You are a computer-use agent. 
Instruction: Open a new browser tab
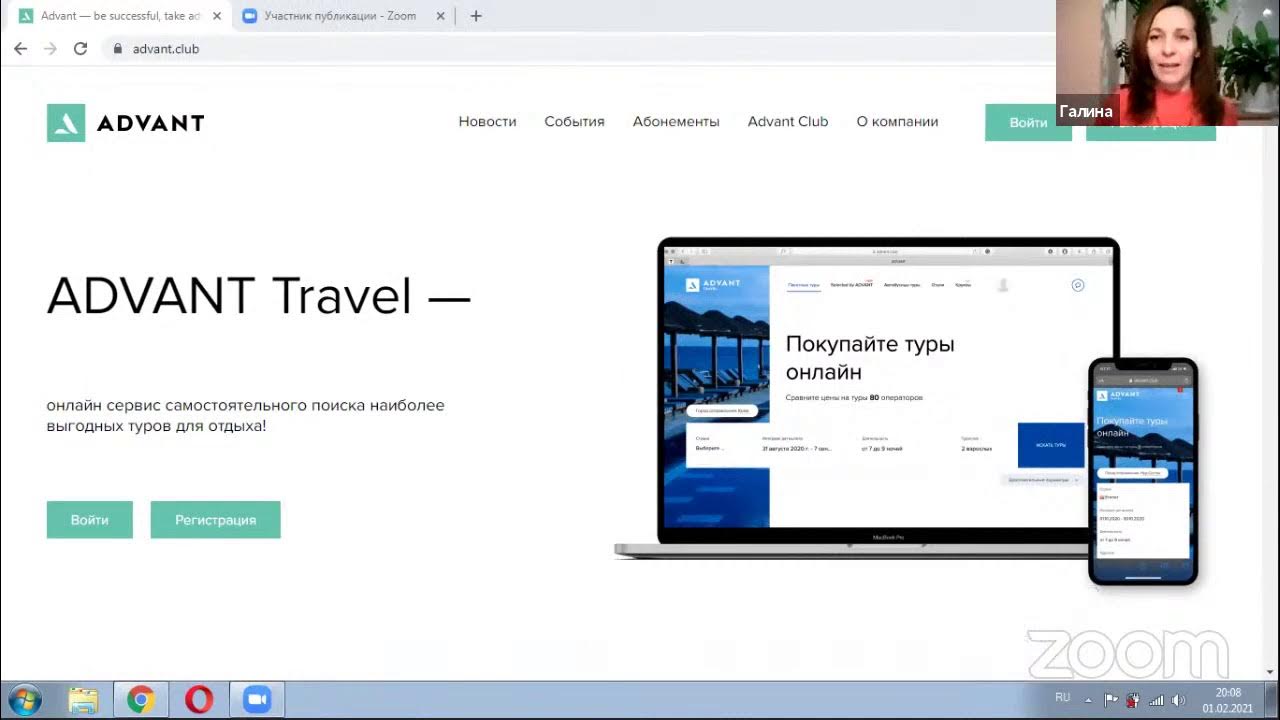point(476,16)
